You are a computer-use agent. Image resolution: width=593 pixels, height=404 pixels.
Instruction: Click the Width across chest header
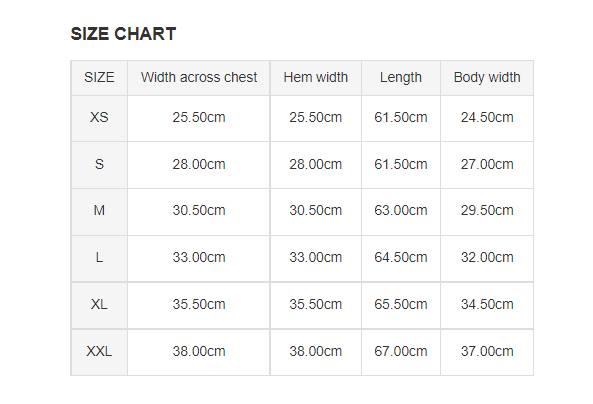199,78
